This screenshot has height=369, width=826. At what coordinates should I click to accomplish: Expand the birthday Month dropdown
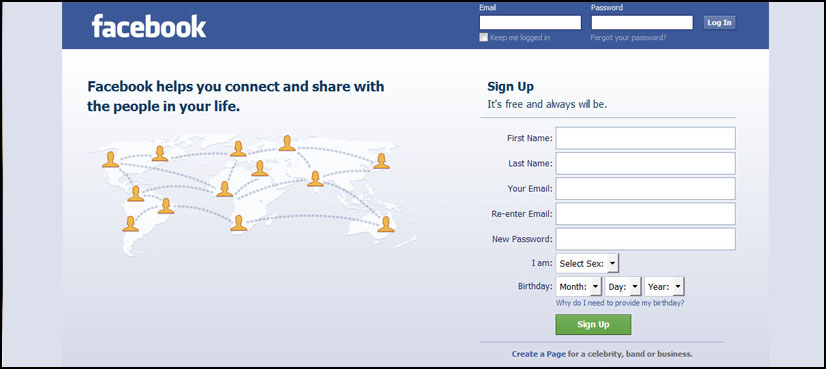point(578,287)
